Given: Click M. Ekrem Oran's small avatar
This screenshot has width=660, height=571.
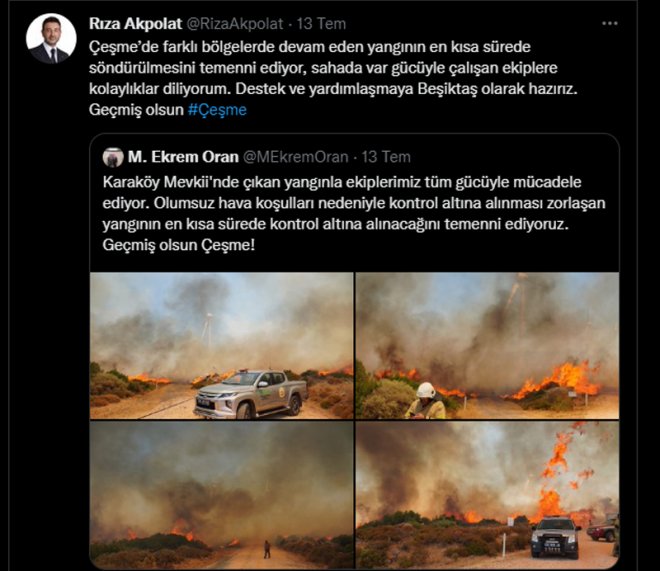Looking at the screenshot, I should coord(113,157).
